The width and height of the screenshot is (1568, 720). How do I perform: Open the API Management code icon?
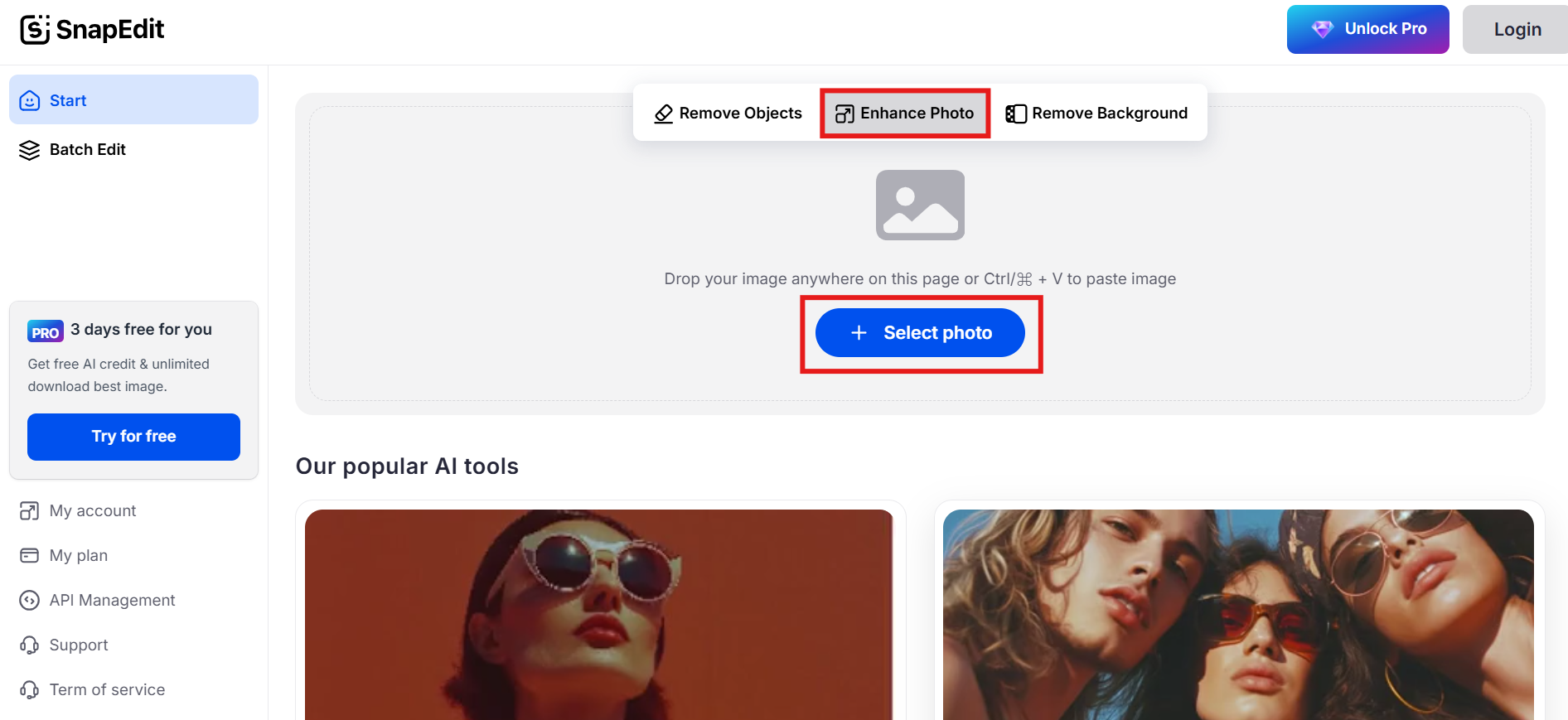pyautogui.click(x=29, y=600)
